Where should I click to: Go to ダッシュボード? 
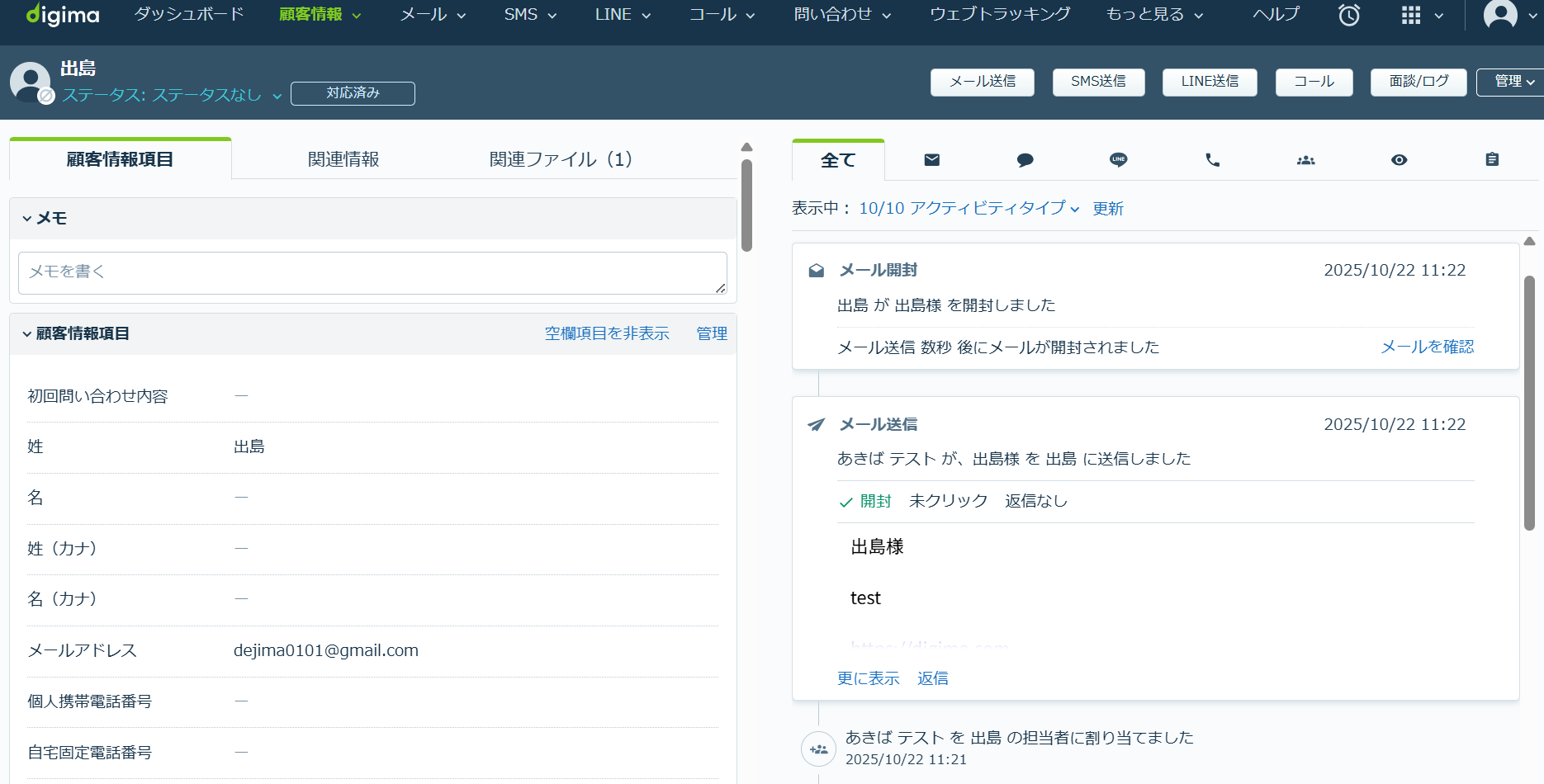tap(189, 15)
